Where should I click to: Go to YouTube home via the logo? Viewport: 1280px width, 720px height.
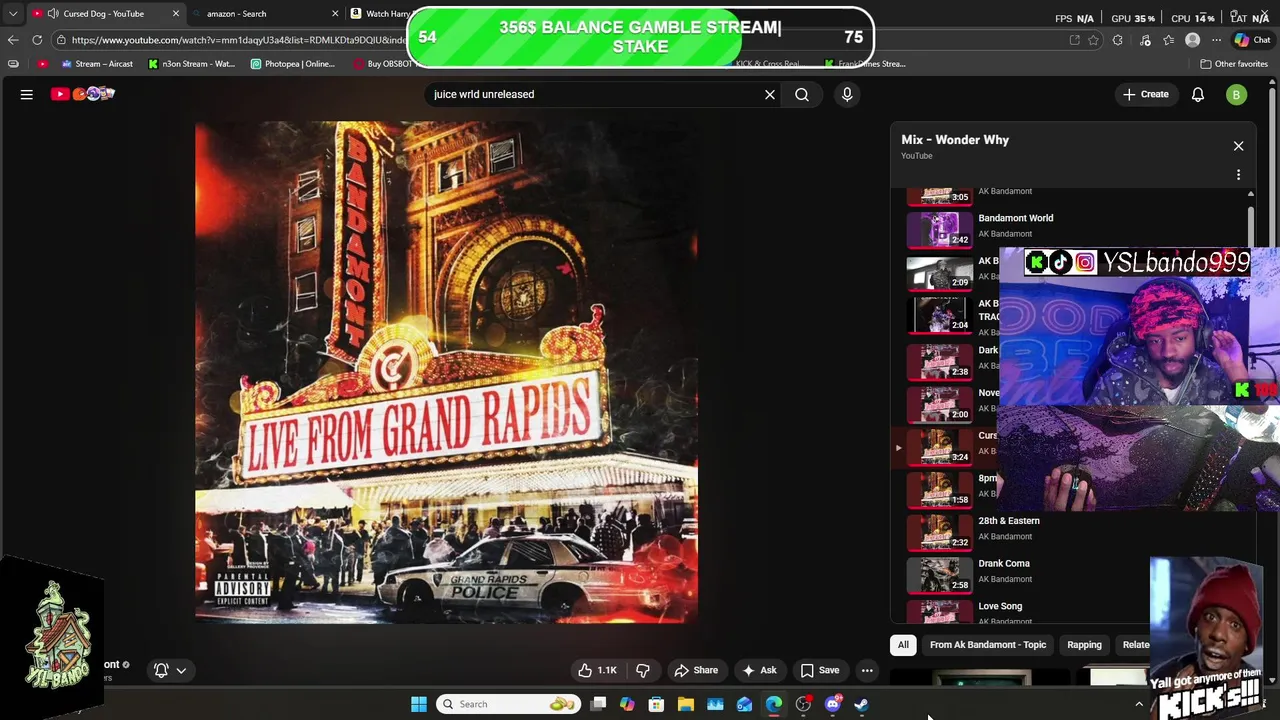pos(83,94)
